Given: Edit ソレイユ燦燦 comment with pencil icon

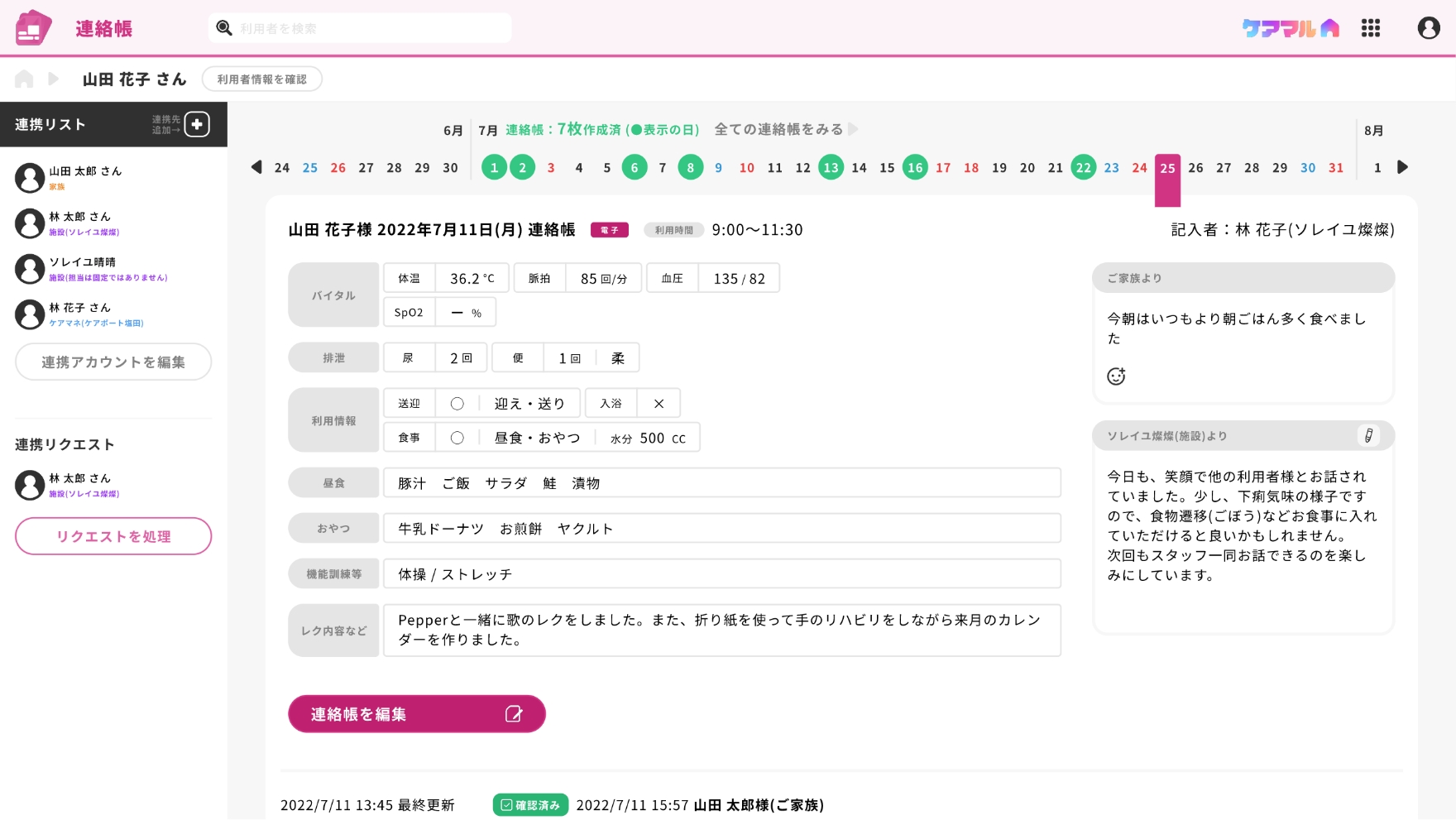Looking at the screenshot, I should tap(1368, 435).
